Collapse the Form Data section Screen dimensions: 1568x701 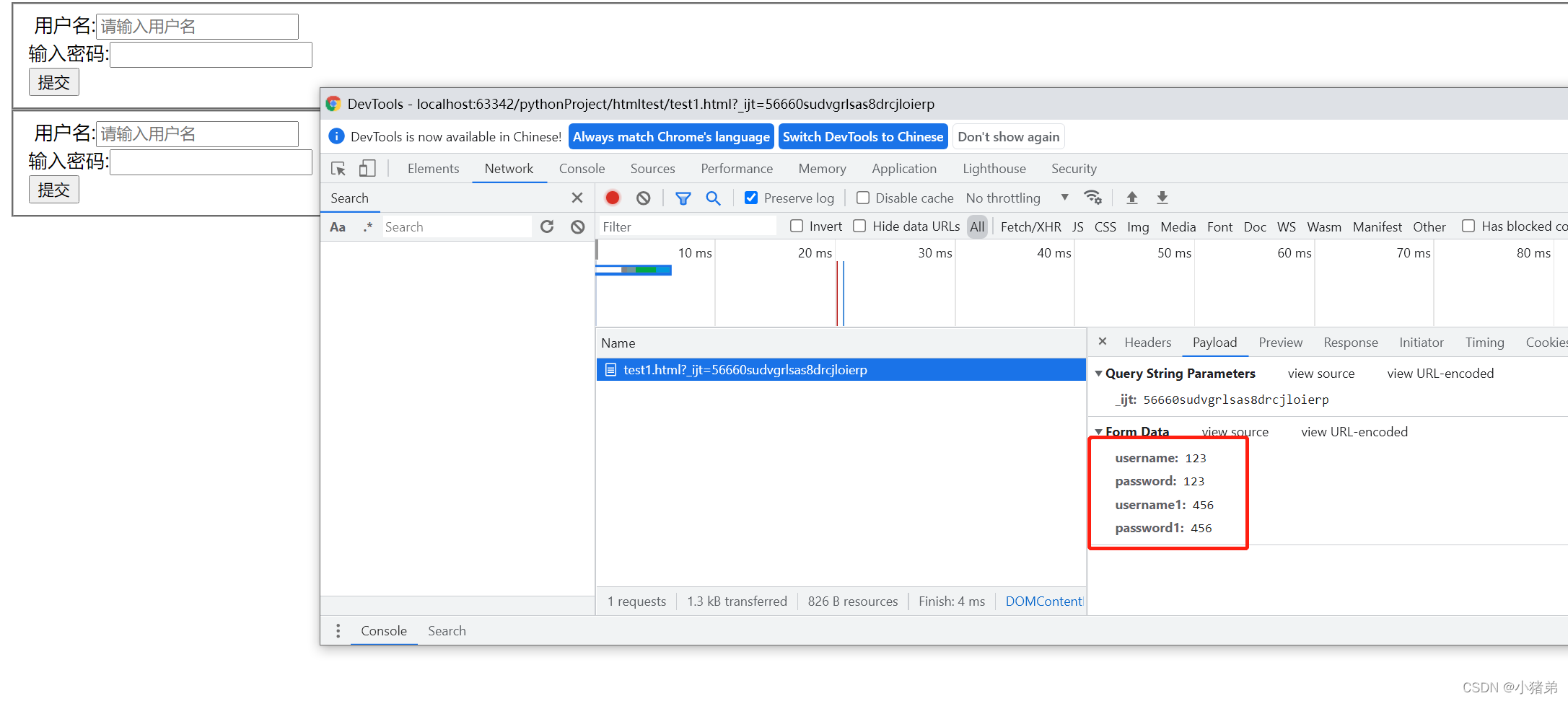click(1099, 432)
